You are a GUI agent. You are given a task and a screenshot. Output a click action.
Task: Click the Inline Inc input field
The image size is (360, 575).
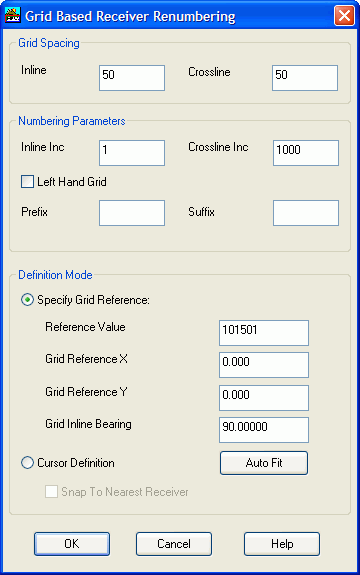pyautogui.click(x=132, y=153)
